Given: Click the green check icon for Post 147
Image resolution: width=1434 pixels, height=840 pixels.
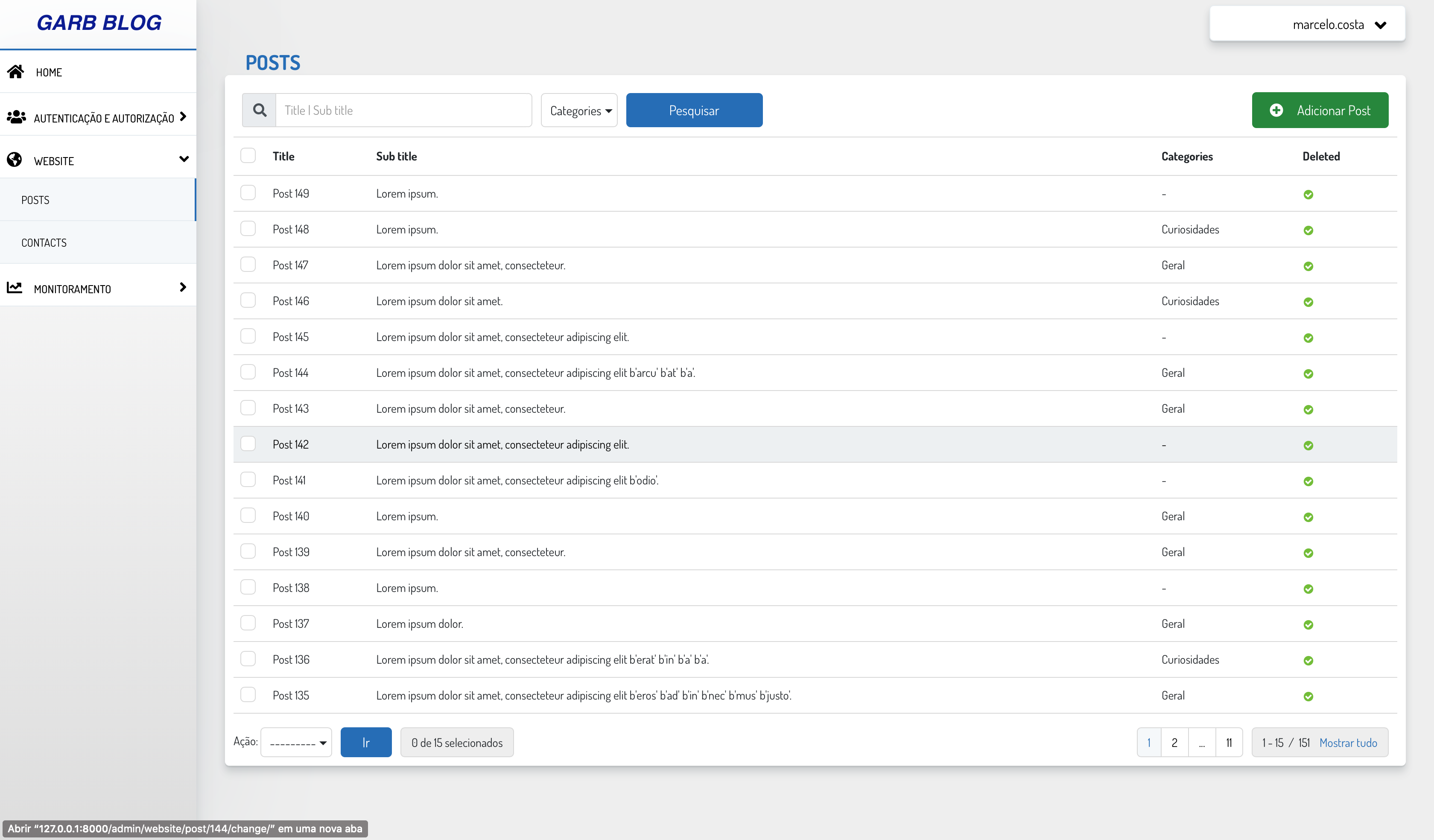Looking at the screenshot, I should 1308,266.
